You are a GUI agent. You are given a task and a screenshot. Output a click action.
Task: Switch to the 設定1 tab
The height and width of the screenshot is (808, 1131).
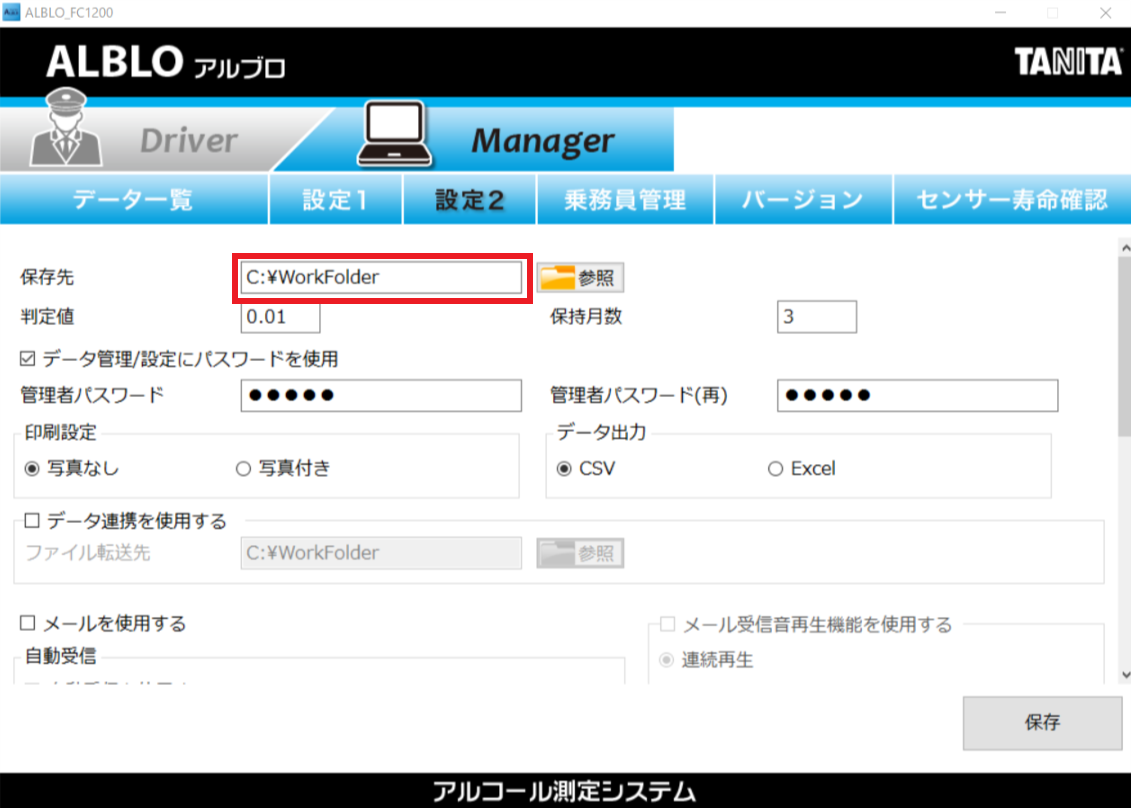click(x=335, y=199)
